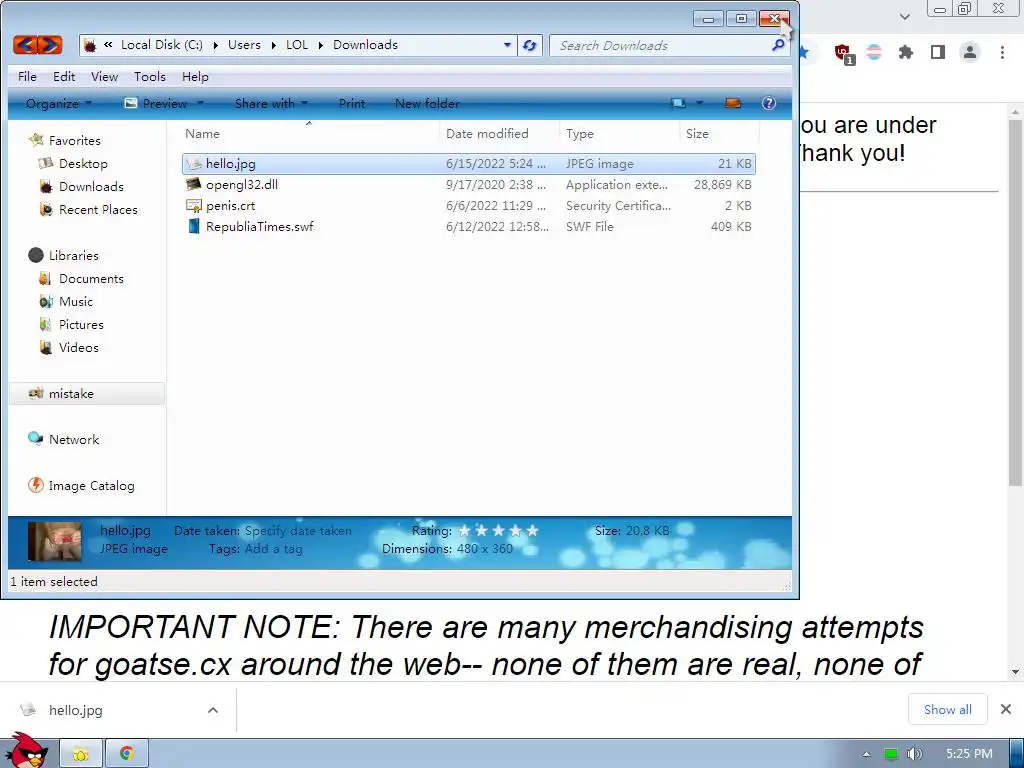Click Specify date taken in details pane

(298, 531)
